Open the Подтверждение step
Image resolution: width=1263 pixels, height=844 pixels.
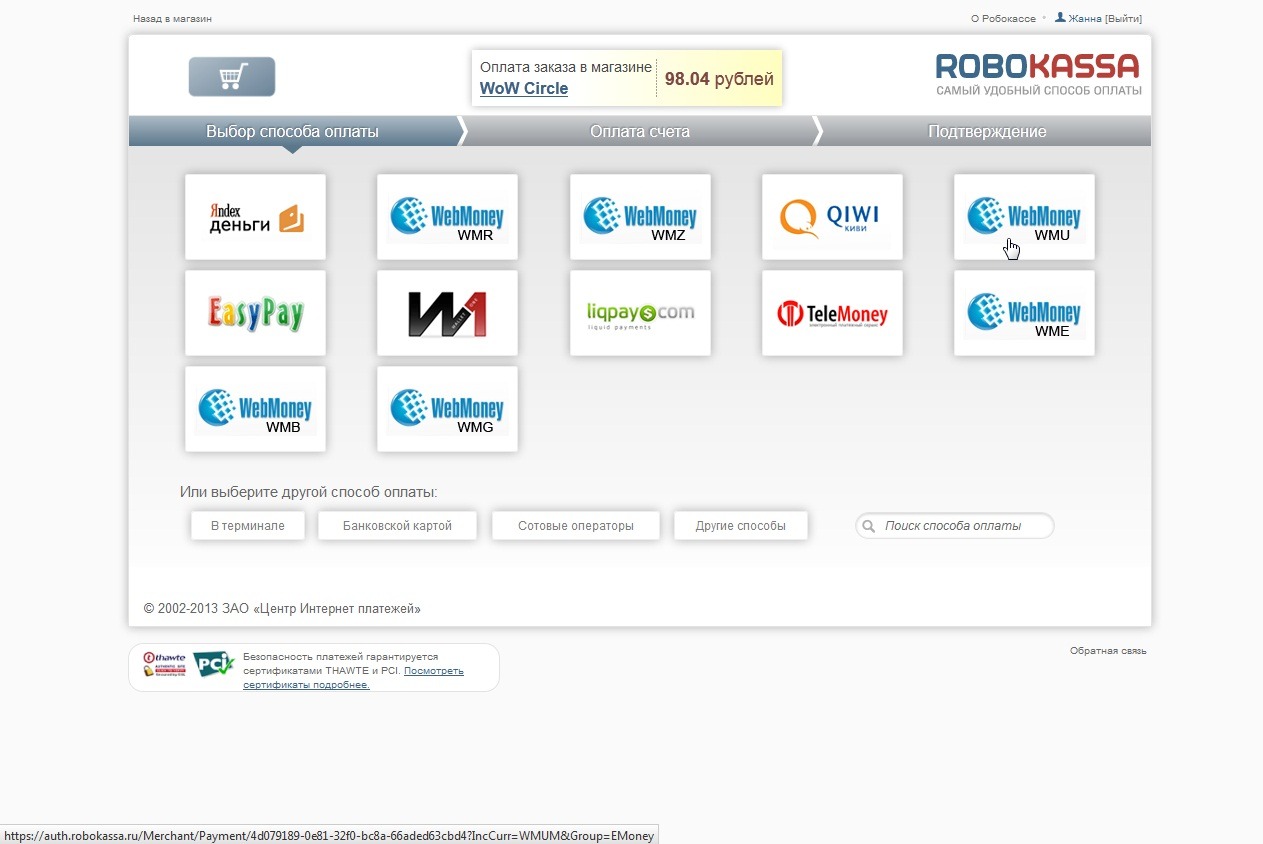pos(987,131)
